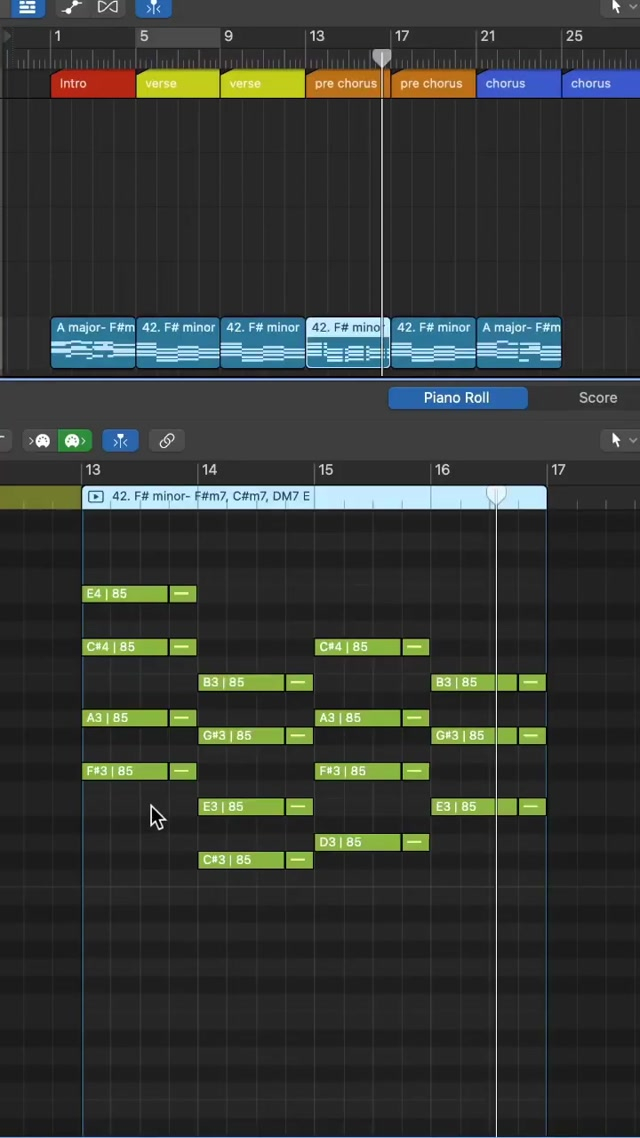Open piano roll pointer tool dropdown
Image resolution: width=640 pixels, height=1138 pixels.
621,440
